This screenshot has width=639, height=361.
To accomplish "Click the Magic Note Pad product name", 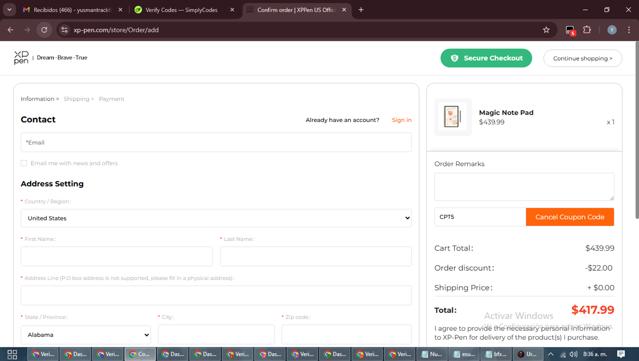I will (x=506, y=112).
